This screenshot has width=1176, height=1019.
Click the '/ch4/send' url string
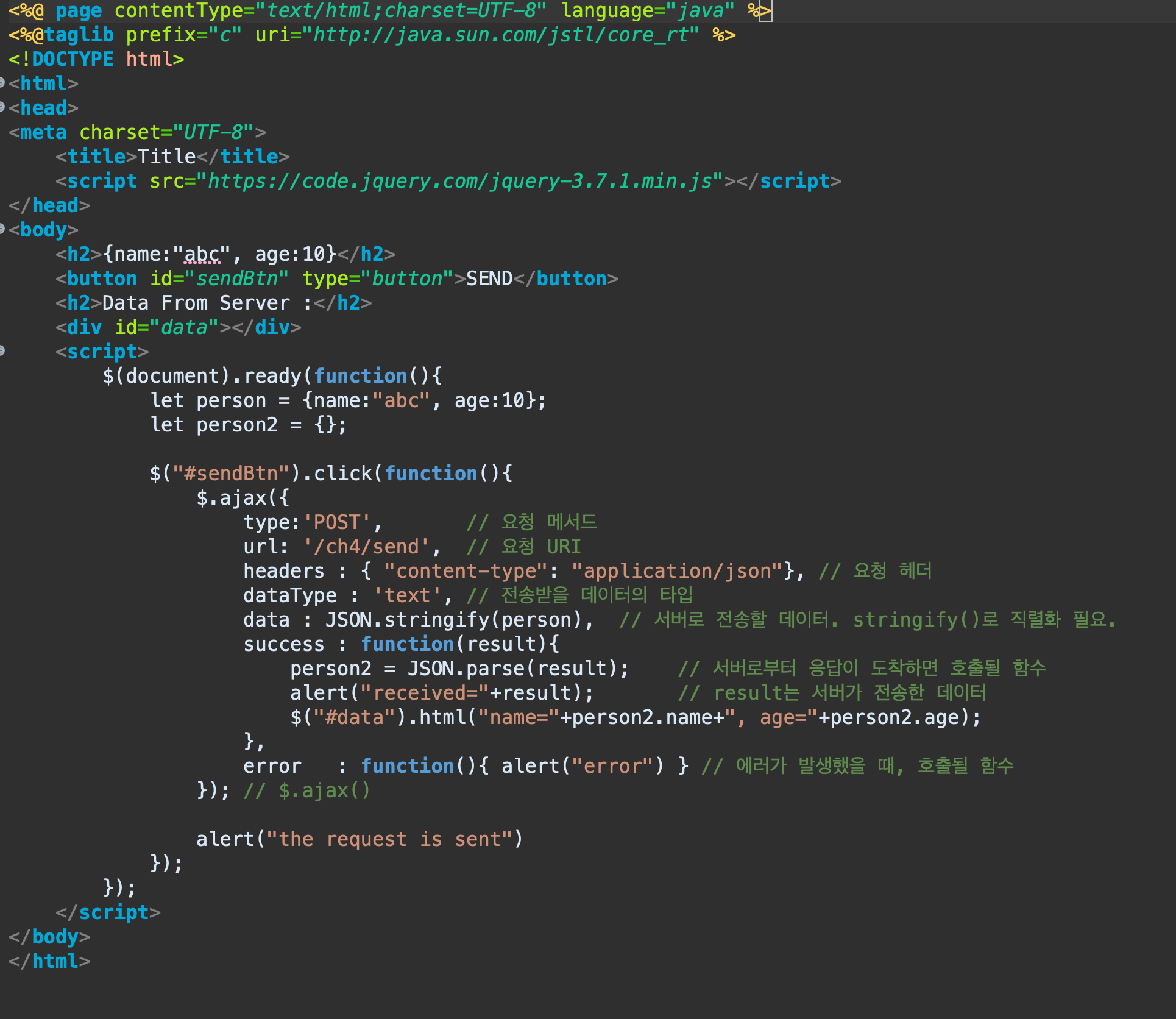[x=366, y=547]
